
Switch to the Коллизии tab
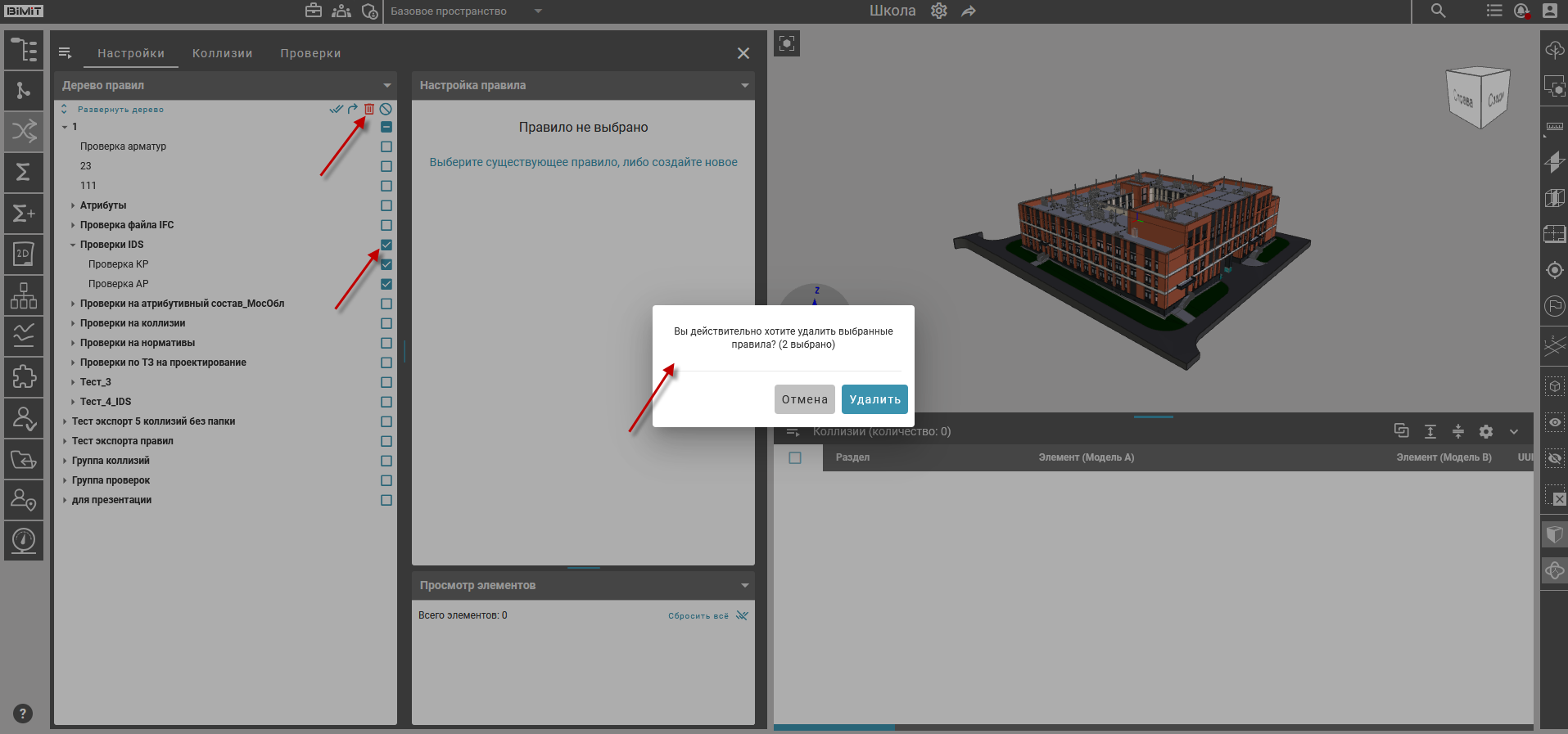(x=222, y=53)
